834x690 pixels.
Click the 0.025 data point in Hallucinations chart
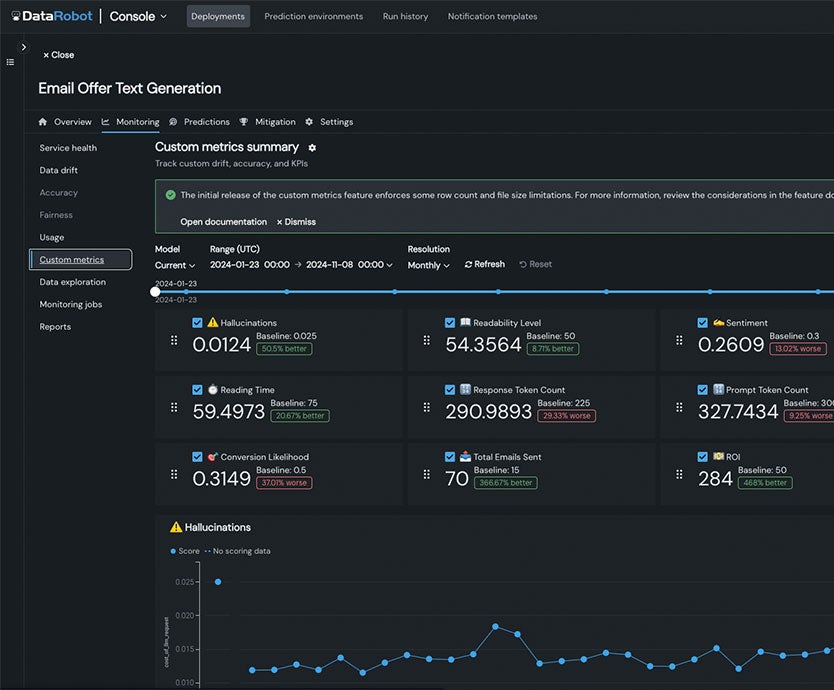click(x=218, y=582)
